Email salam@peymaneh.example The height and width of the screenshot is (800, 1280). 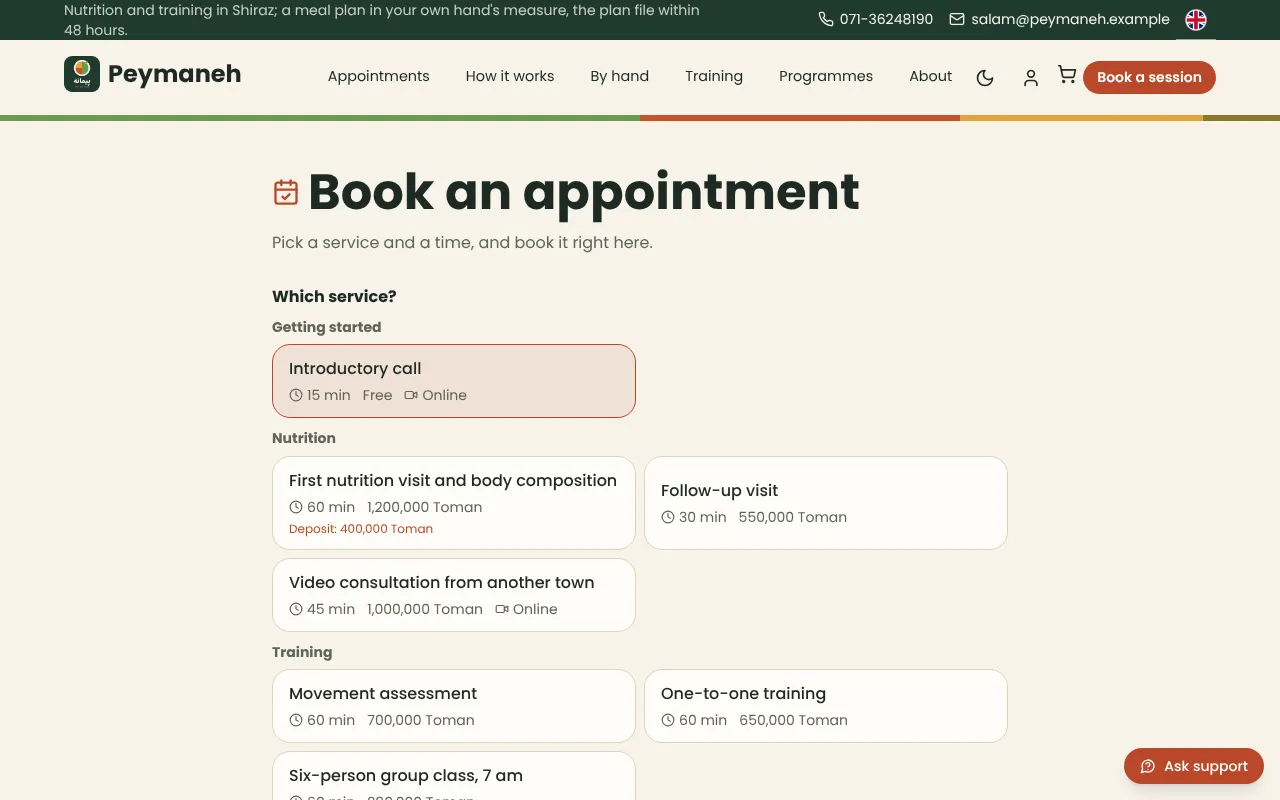(x=1070, y=19)
